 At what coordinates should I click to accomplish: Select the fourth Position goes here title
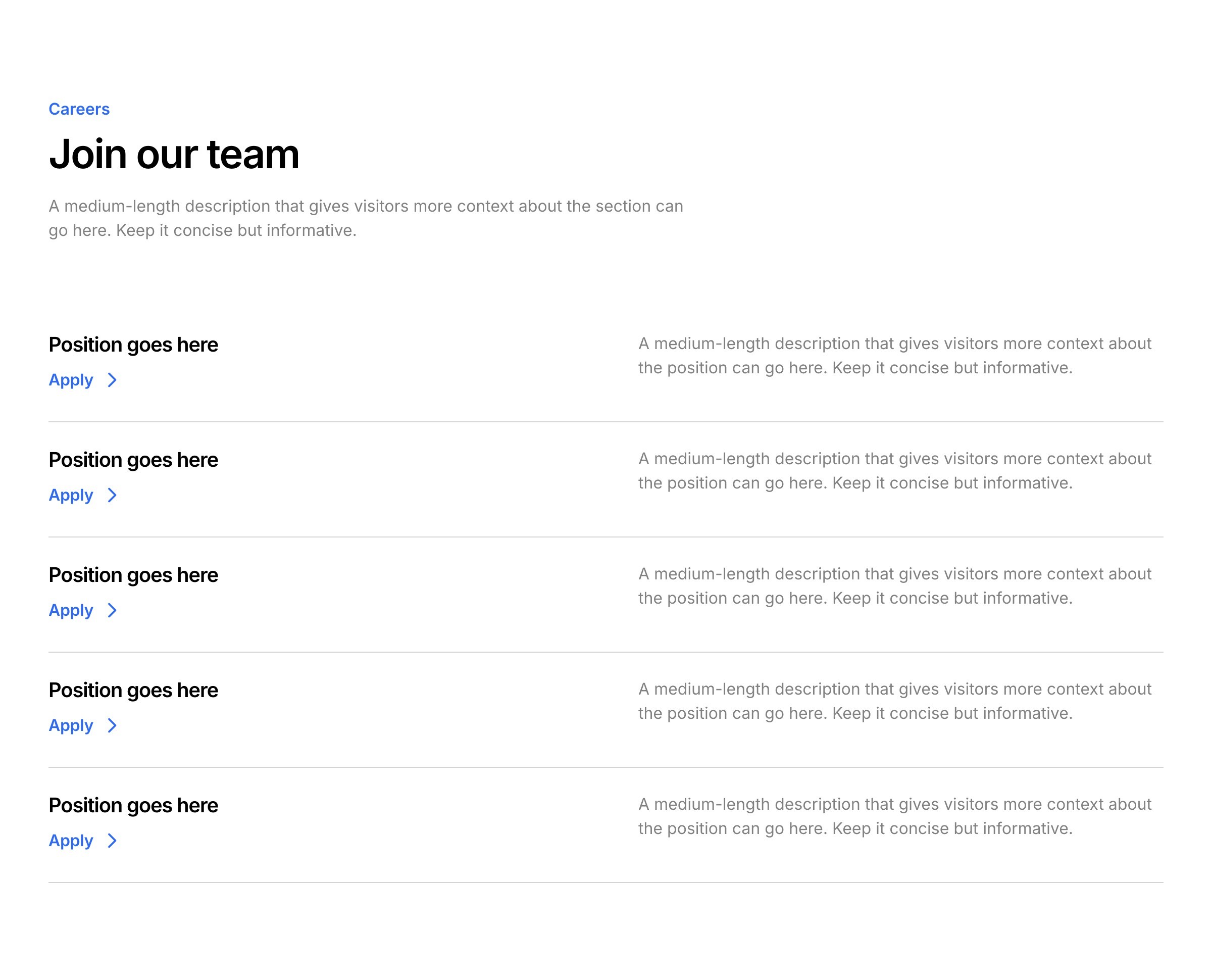[x=133, y=690]
